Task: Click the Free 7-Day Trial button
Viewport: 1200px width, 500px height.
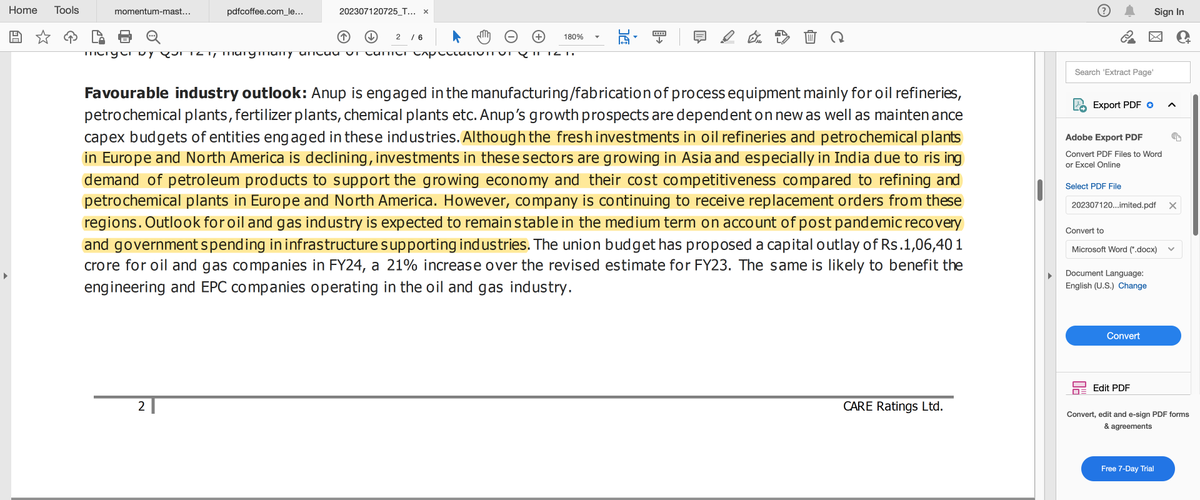Action: point(1127,468)
